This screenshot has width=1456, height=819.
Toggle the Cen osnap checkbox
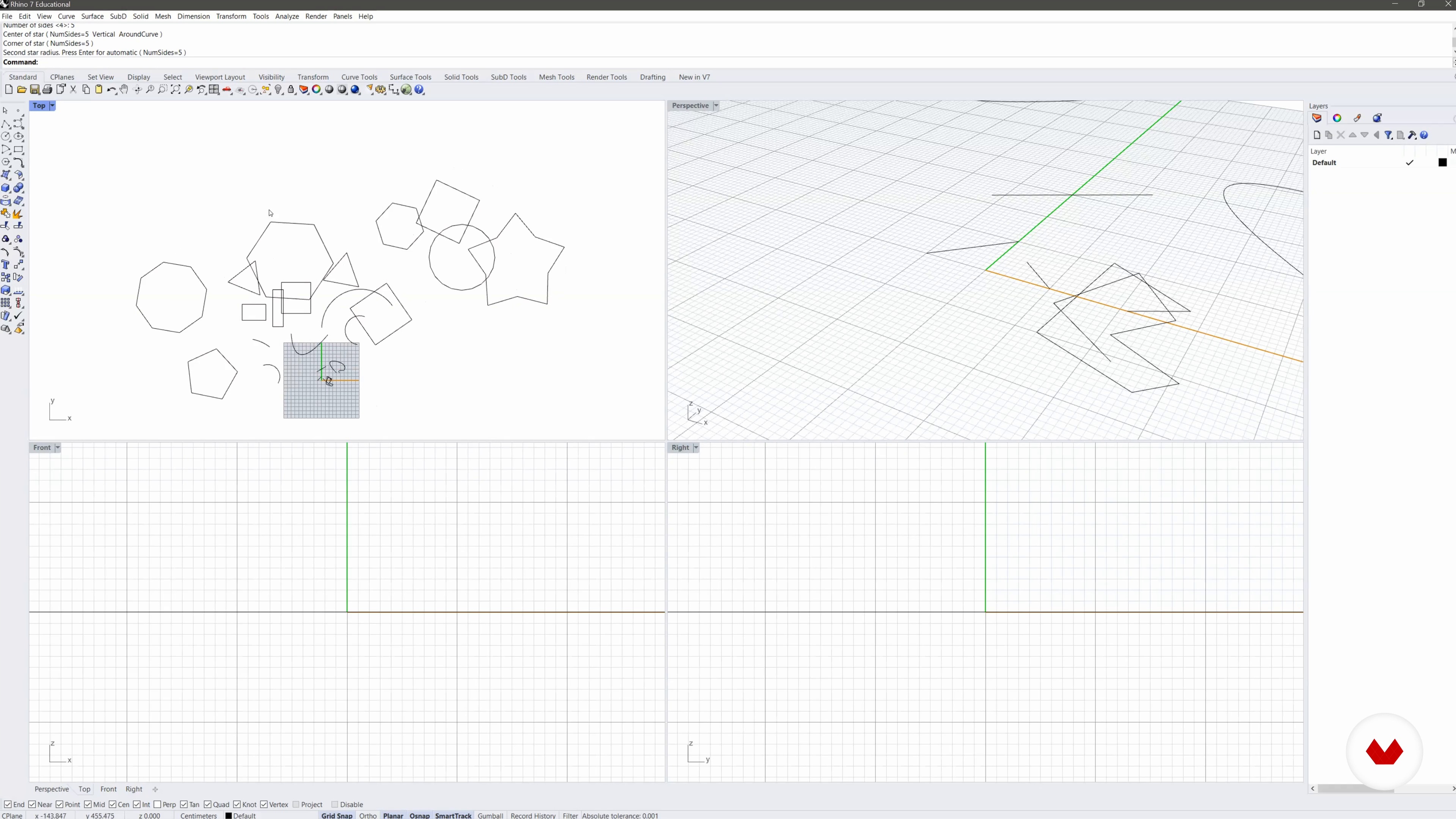[113, 804]
